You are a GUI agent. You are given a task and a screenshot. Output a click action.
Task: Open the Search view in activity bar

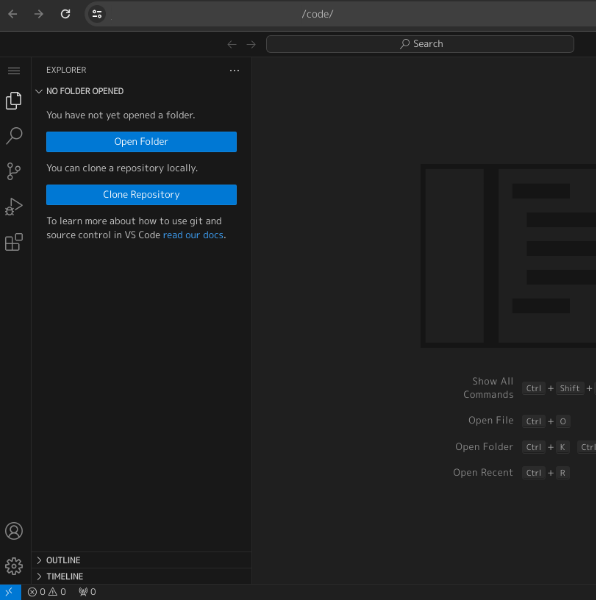pyautogui.click(x=14, y=136)
